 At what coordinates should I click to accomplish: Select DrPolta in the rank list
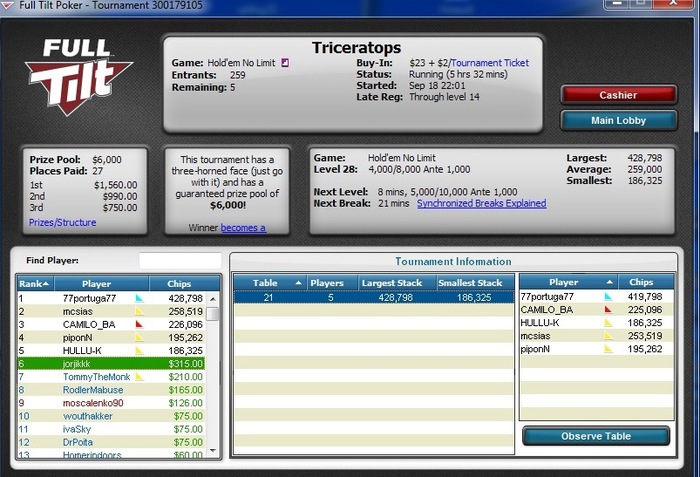pyautogui.click(x=112, y=442)
